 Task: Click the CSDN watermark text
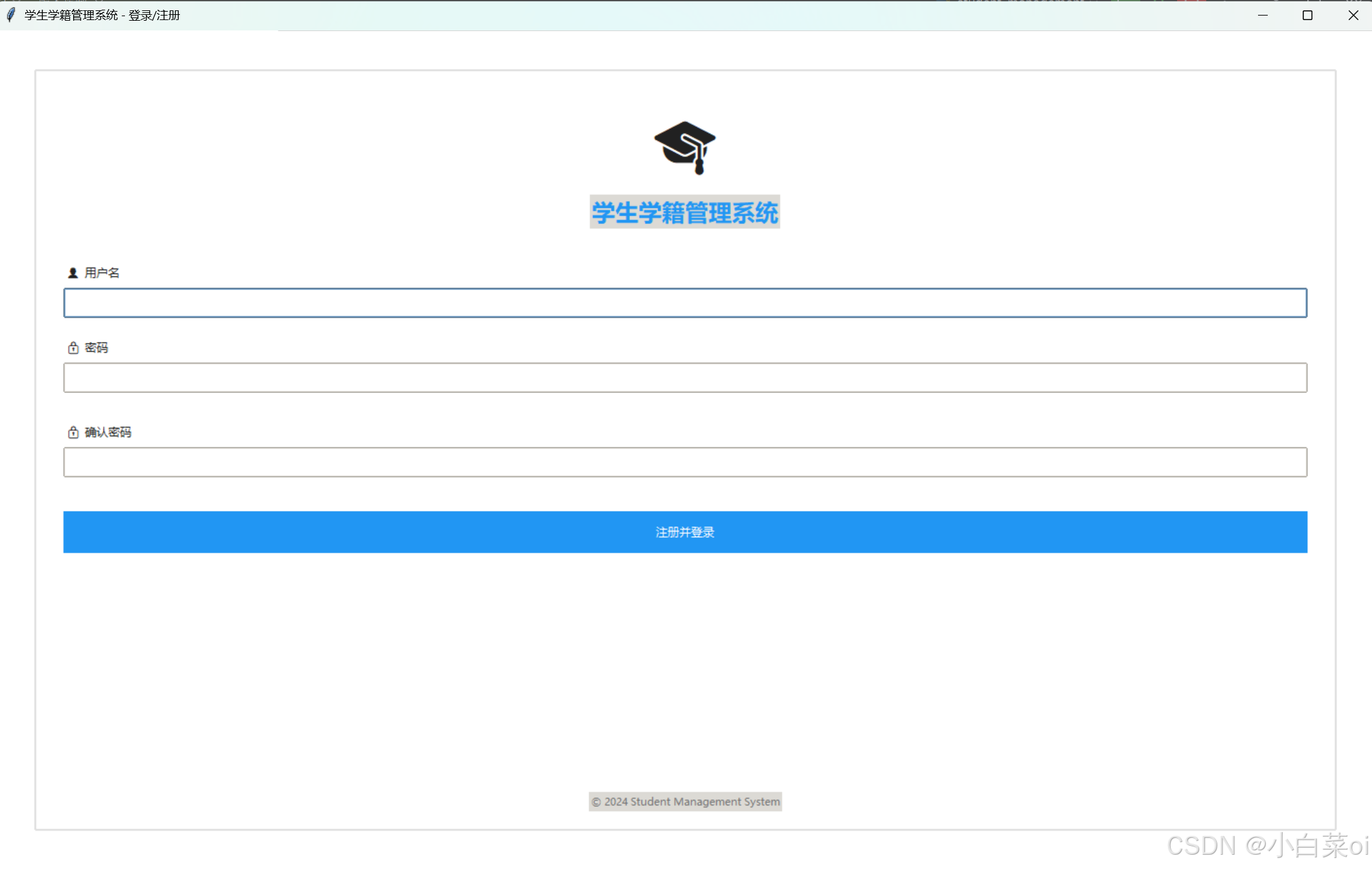pyautogui.click(x=1266, y=845)
